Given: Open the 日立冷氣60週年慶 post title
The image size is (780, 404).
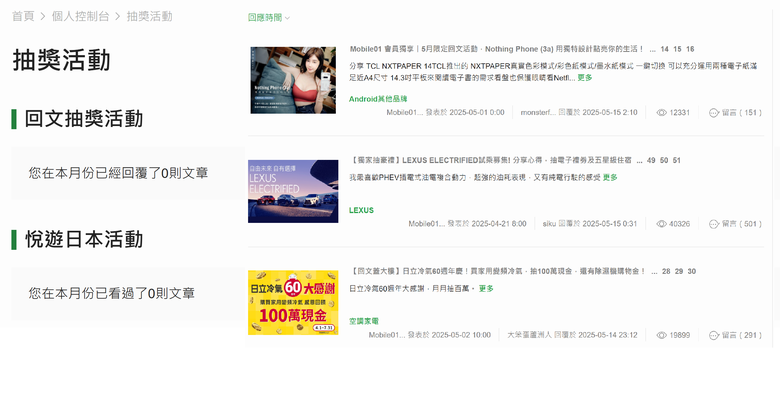Looking at the screenshot, I should coord(497,272).
